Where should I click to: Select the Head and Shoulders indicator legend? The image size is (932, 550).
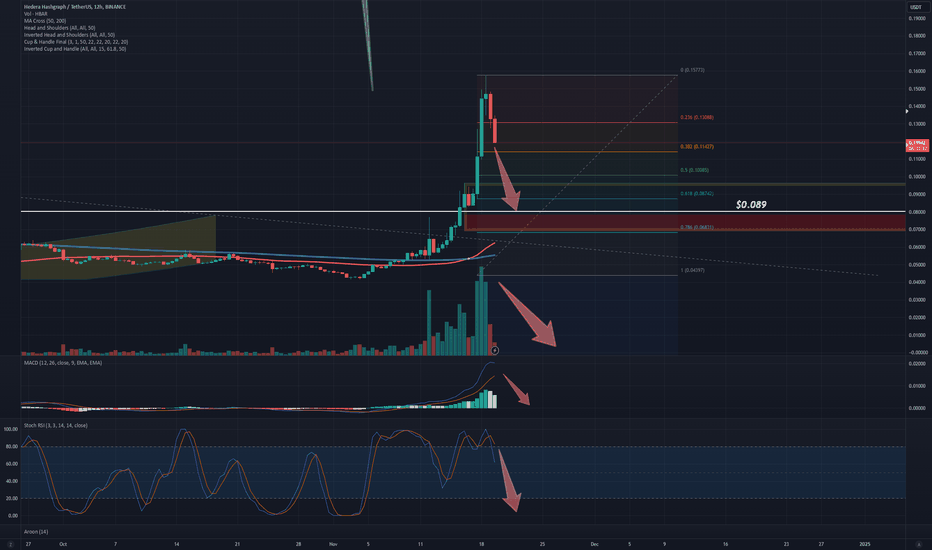59,28
